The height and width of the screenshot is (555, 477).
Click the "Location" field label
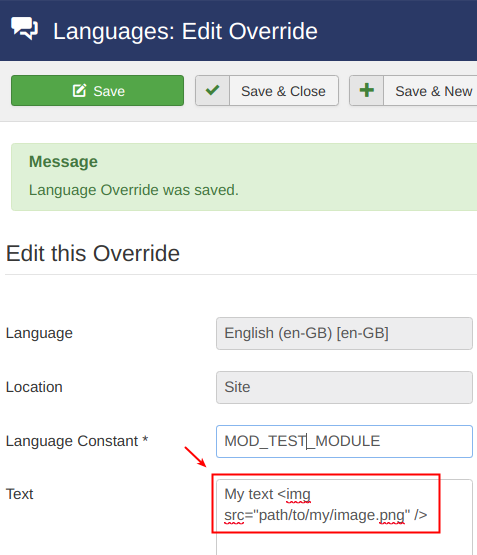tap(34, 387)
